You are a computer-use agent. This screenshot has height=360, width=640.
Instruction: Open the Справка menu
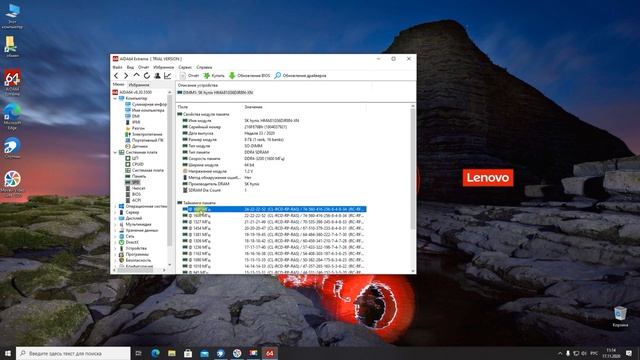tap(204, 67)
